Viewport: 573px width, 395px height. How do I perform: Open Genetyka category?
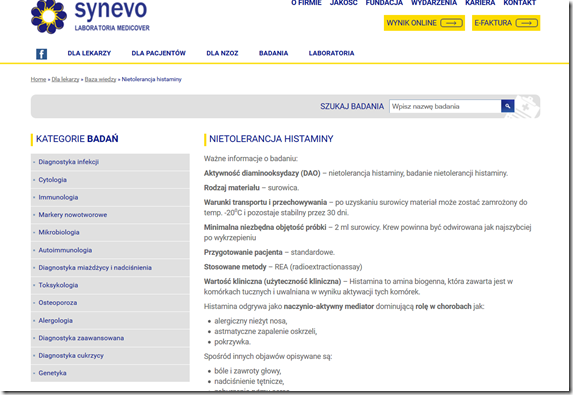(x=110, y=373)
